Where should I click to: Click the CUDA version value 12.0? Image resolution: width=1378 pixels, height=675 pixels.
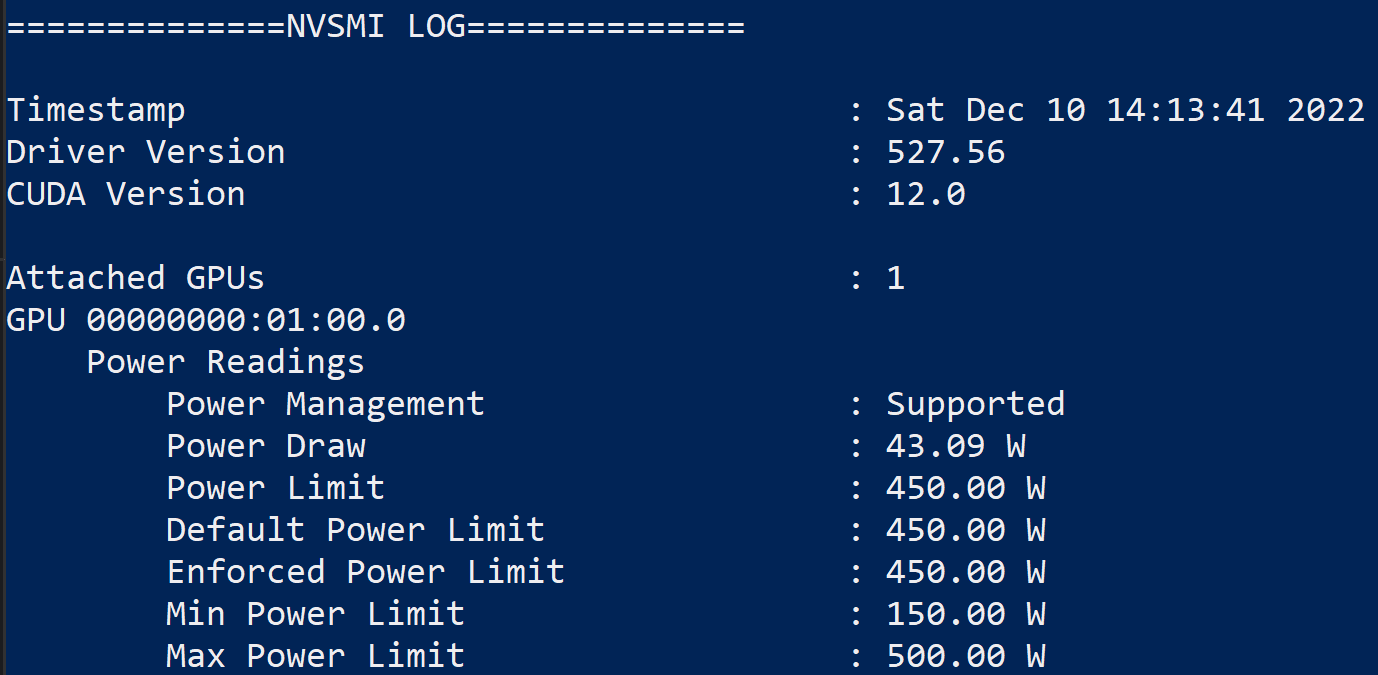(x=925, y=194)
